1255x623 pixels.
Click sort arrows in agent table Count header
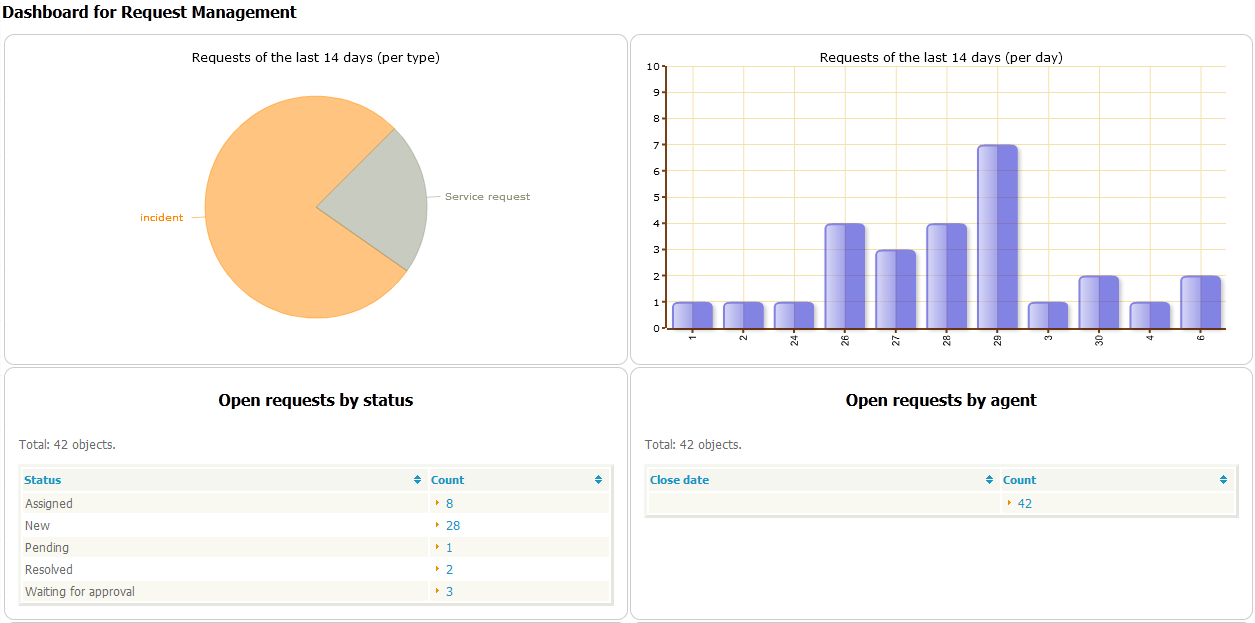coord(1223,480)
